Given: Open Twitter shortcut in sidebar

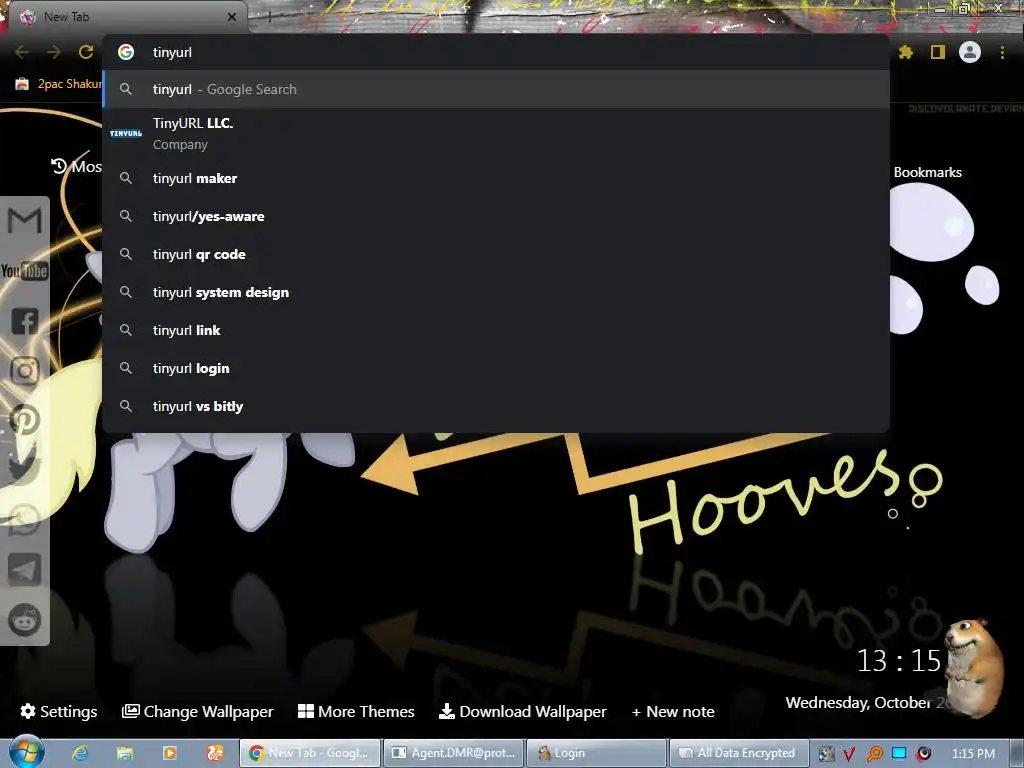Looking at the screenshot, I should tap(25, 469).
